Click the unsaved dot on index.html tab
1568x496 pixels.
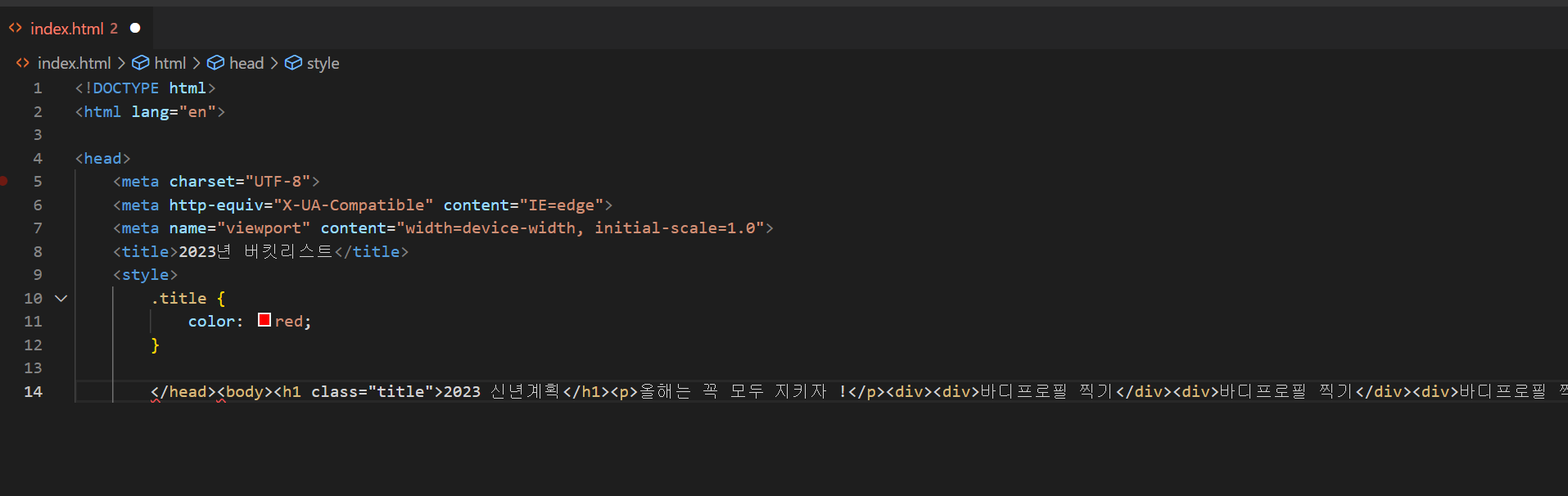pyautogui.click(x=135, y=28)
